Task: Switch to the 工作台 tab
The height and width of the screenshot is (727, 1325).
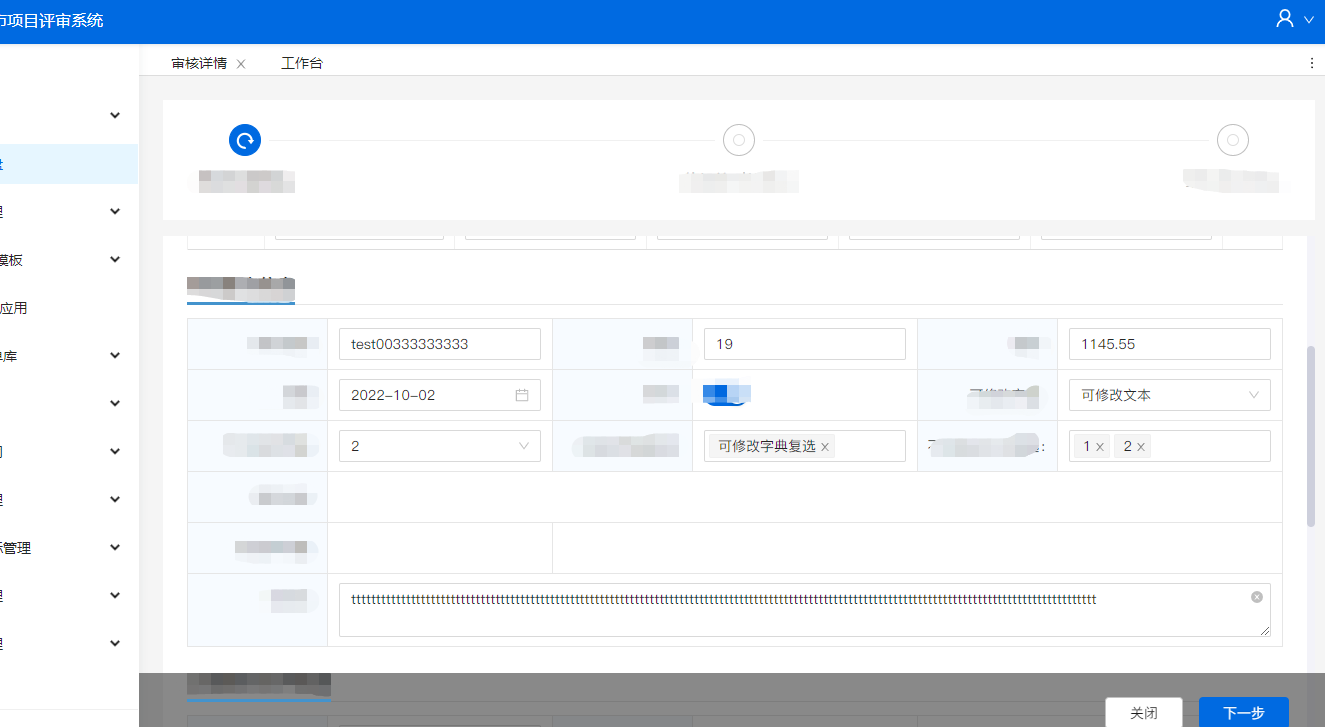Action: click(302, 63)
